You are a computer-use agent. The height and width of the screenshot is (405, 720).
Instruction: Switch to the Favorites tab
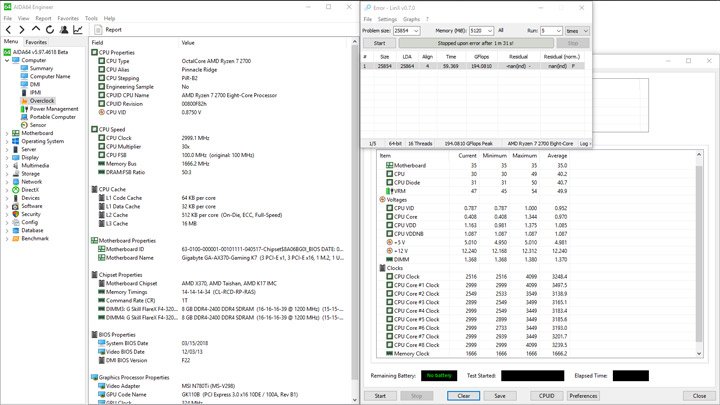tap(36, 42)
